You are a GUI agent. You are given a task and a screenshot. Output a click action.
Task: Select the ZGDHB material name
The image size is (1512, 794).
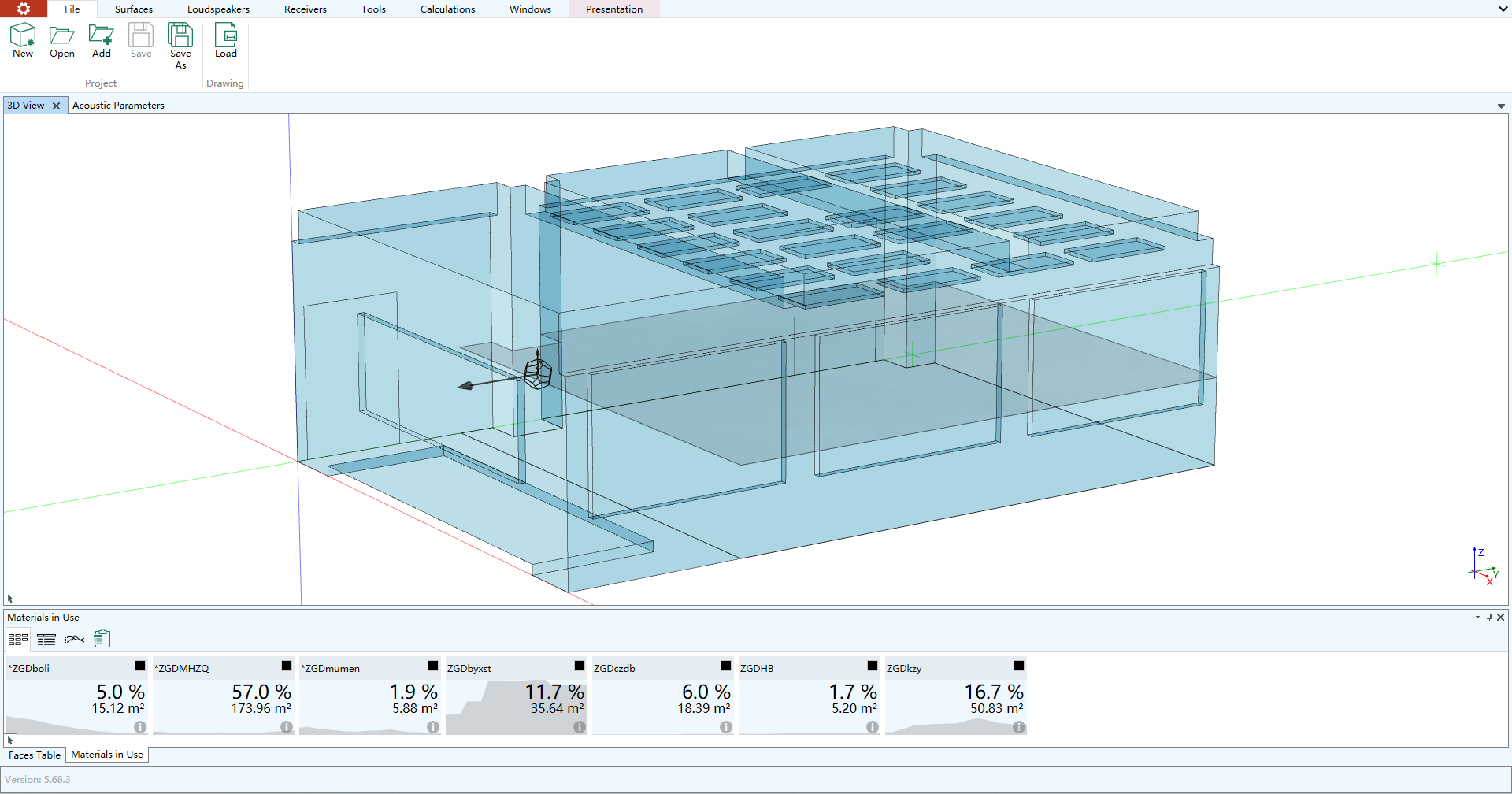pyautogui.click(x=757, y=668)
